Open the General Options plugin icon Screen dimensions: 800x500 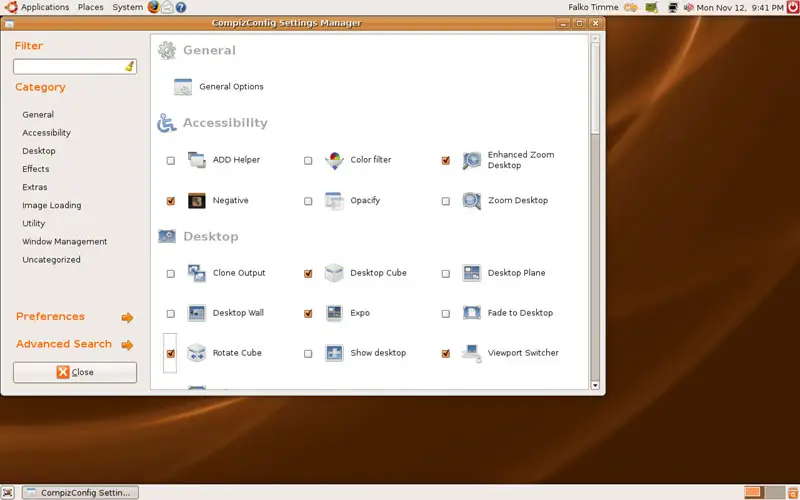[x=183, y=87]
